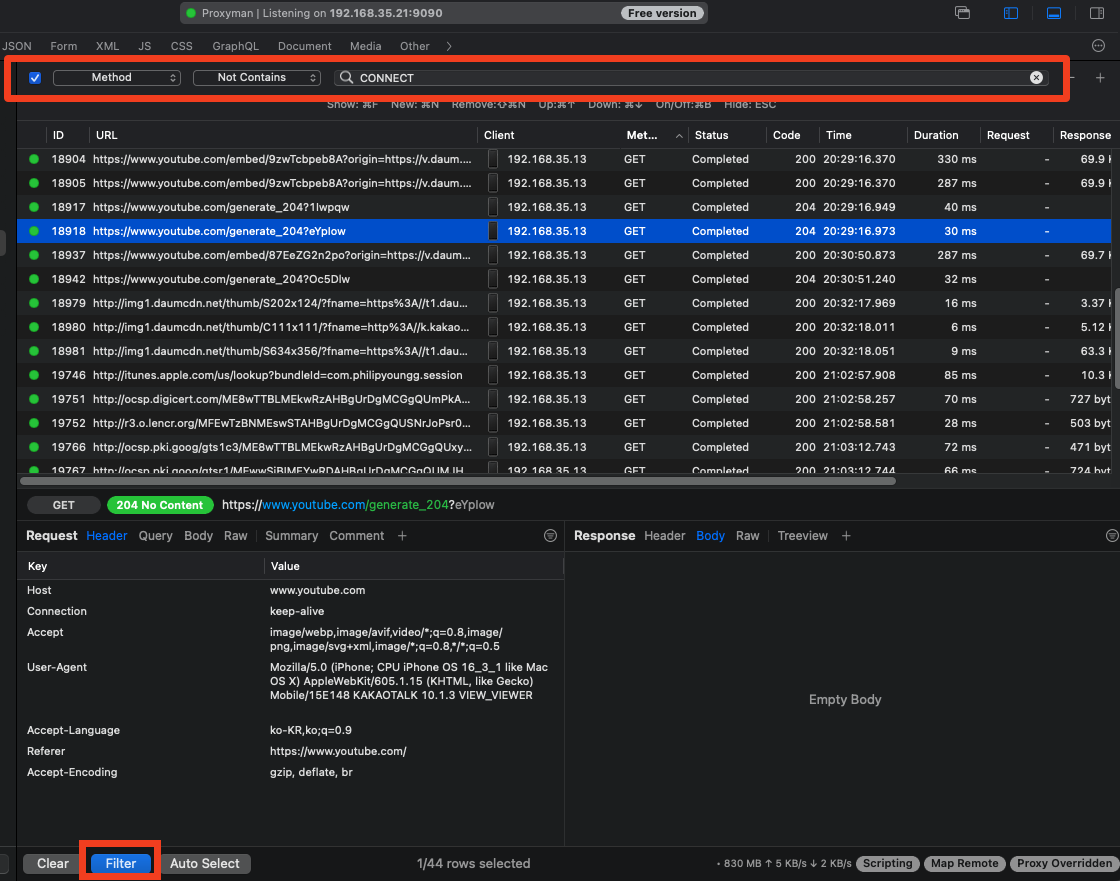Switch to the Request Query tab
Screen dimensions: 1120x881
tap(155, 536)
